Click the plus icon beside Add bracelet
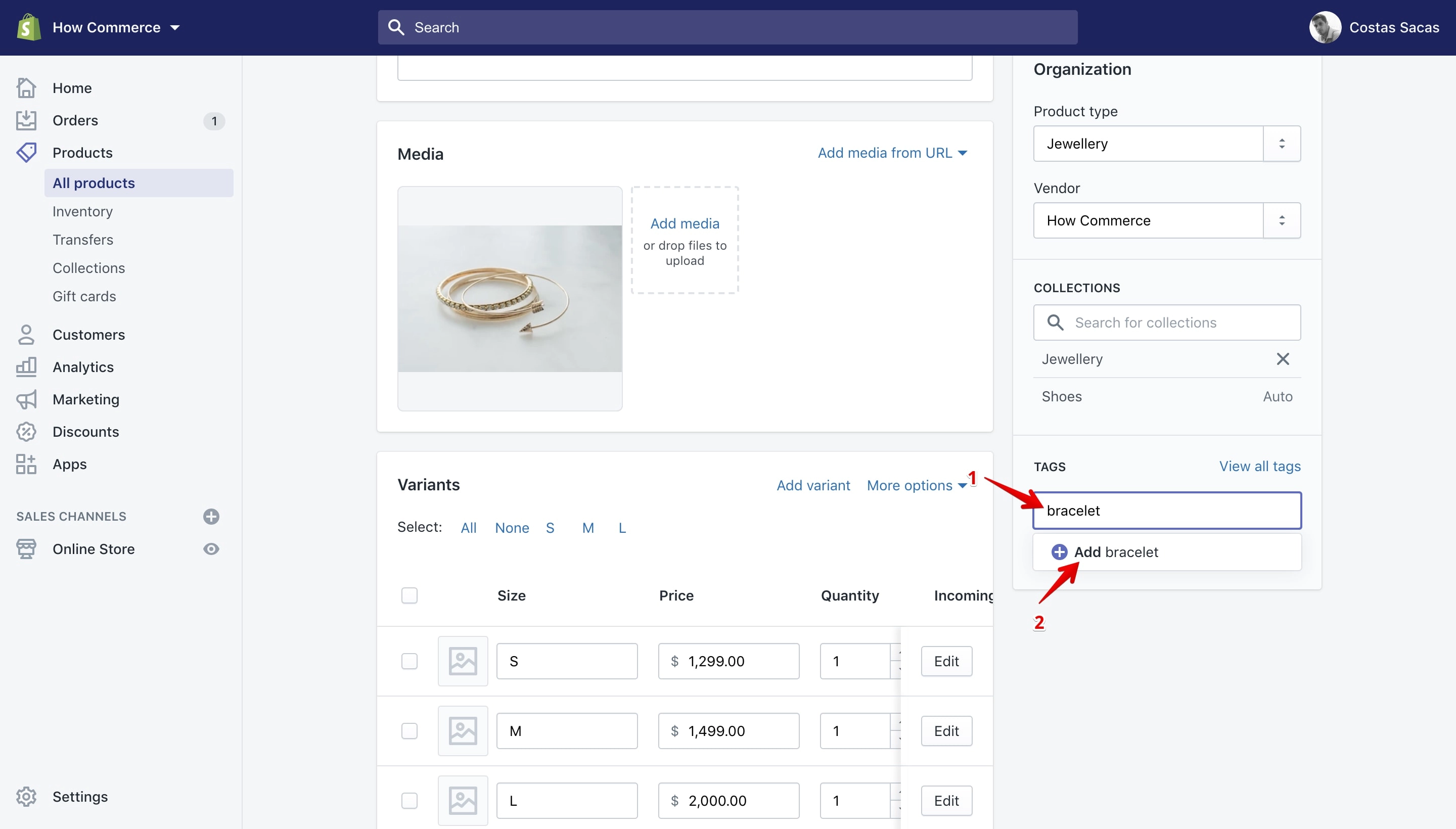 pos(1059,551)
